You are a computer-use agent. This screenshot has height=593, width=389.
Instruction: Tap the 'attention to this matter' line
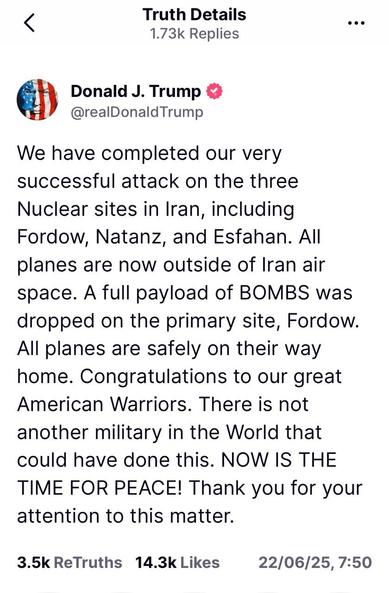[126, 516]
